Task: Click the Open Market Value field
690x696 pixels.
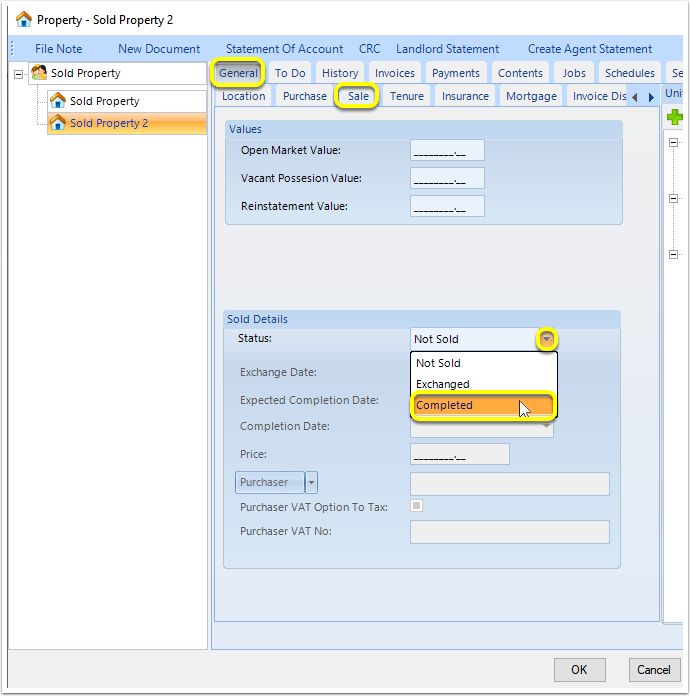Action: (447, 150)
